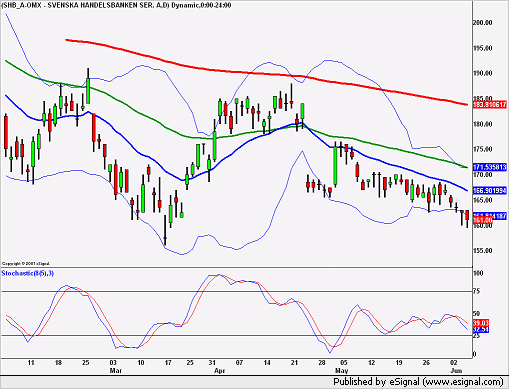The height and width of the screenshot is (389, 509).
Task: Click the 155.00 price axis label
Action: [482, 251]
